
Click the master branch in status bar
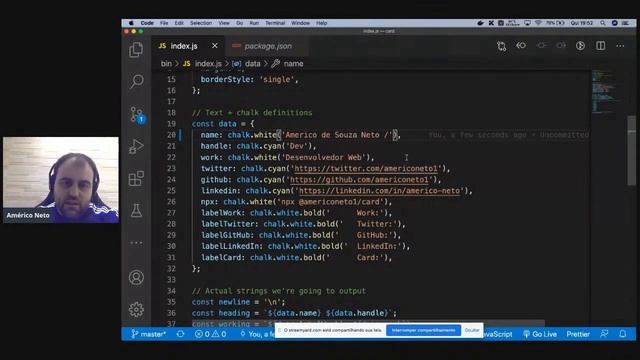149,334
